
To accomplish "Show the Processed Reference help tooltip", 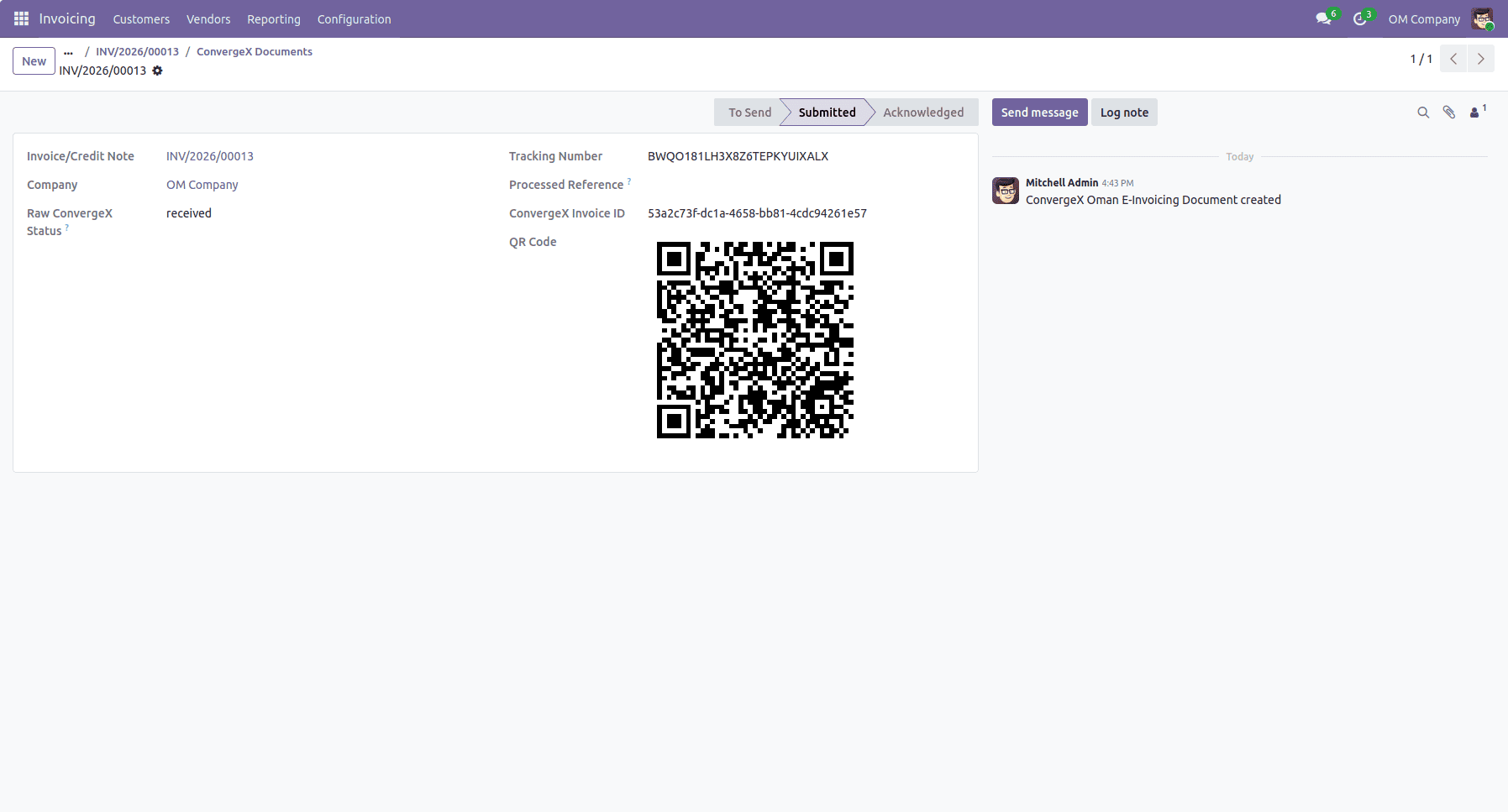I will 629,181.
